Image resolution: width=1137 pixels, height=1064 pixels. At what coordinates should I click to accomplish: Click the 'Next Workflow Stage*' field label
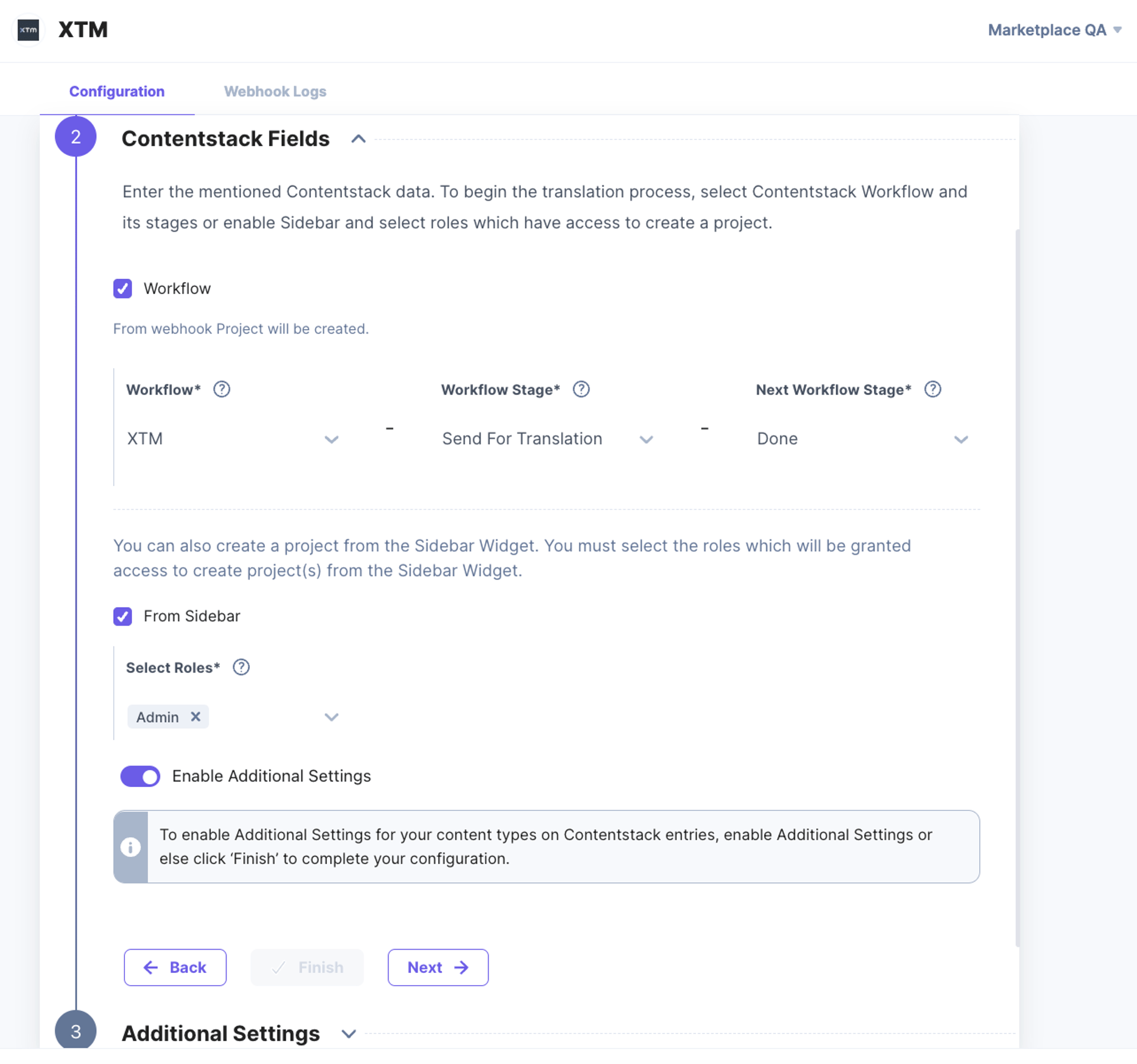[x=833, y=390]
